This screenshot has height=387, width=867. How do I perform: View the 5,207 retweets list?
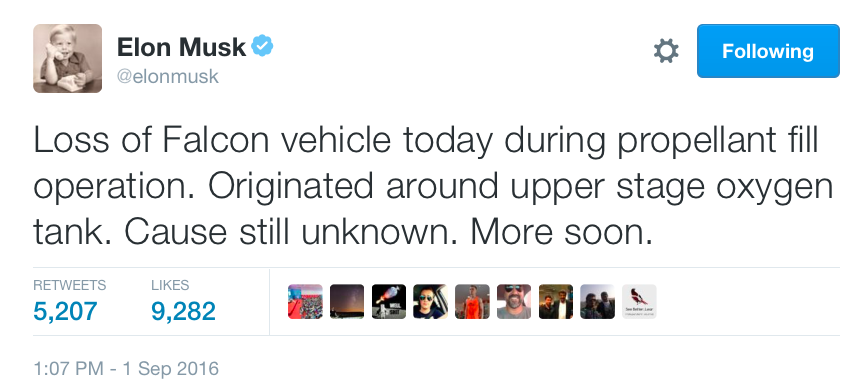pos(65,311)
